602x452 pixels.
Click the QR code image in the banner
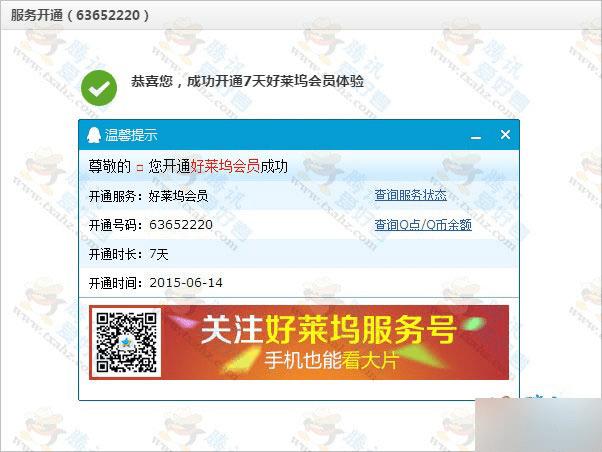[126, 342]
